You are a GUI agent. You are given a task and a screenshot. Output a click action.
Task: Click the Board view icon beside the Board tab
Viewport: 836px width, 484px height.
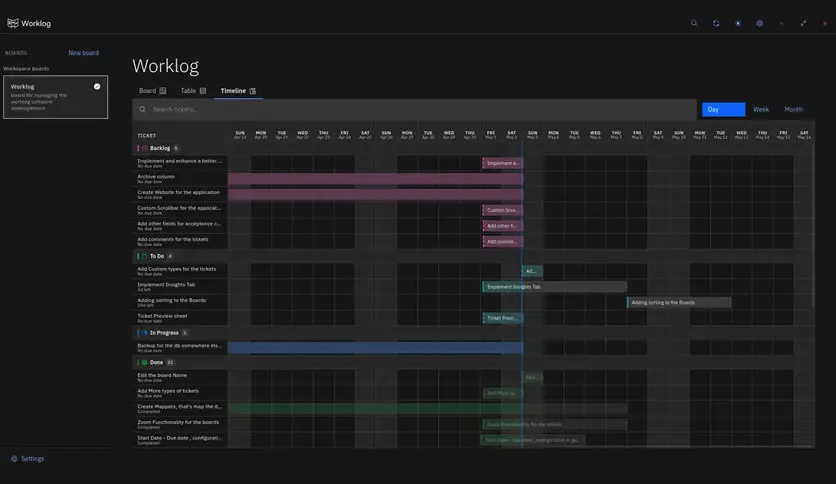[163, 91]
